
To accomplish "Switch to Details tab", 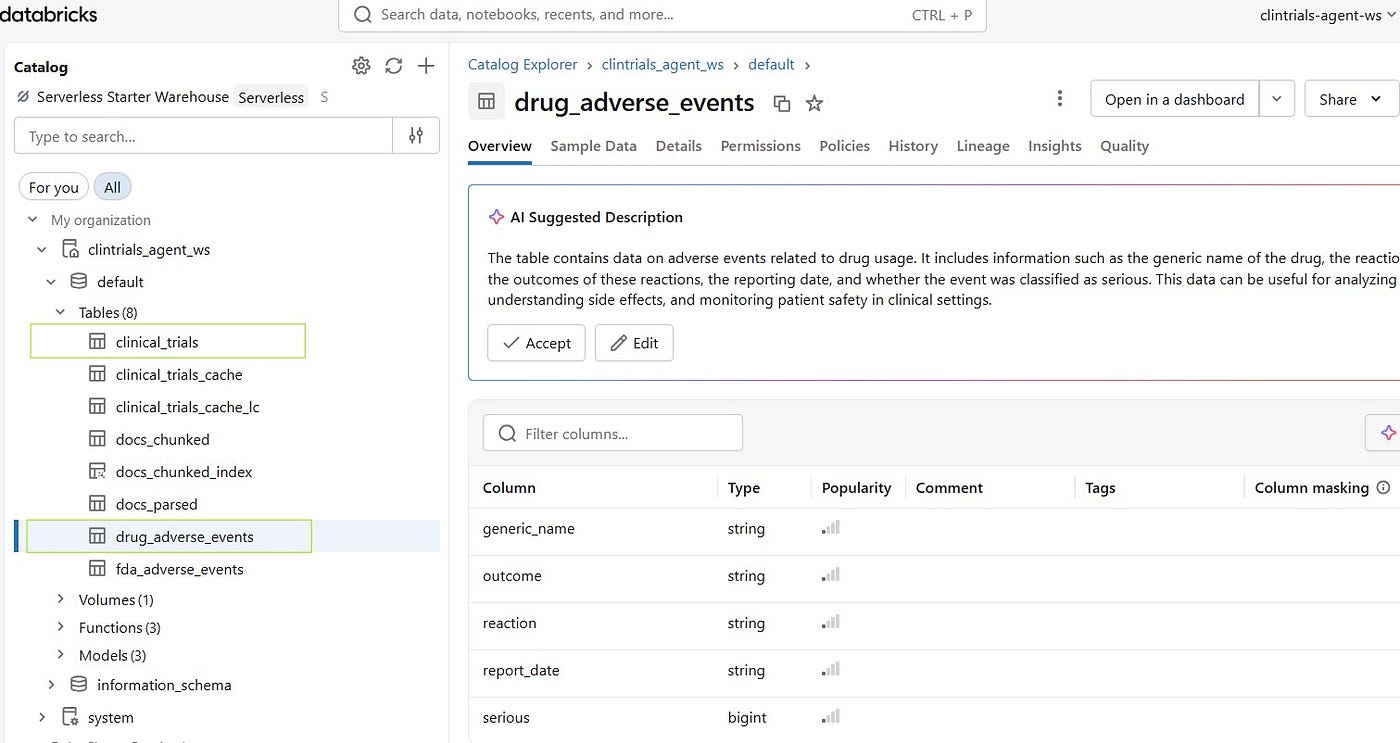I will (x=678, y=146).
